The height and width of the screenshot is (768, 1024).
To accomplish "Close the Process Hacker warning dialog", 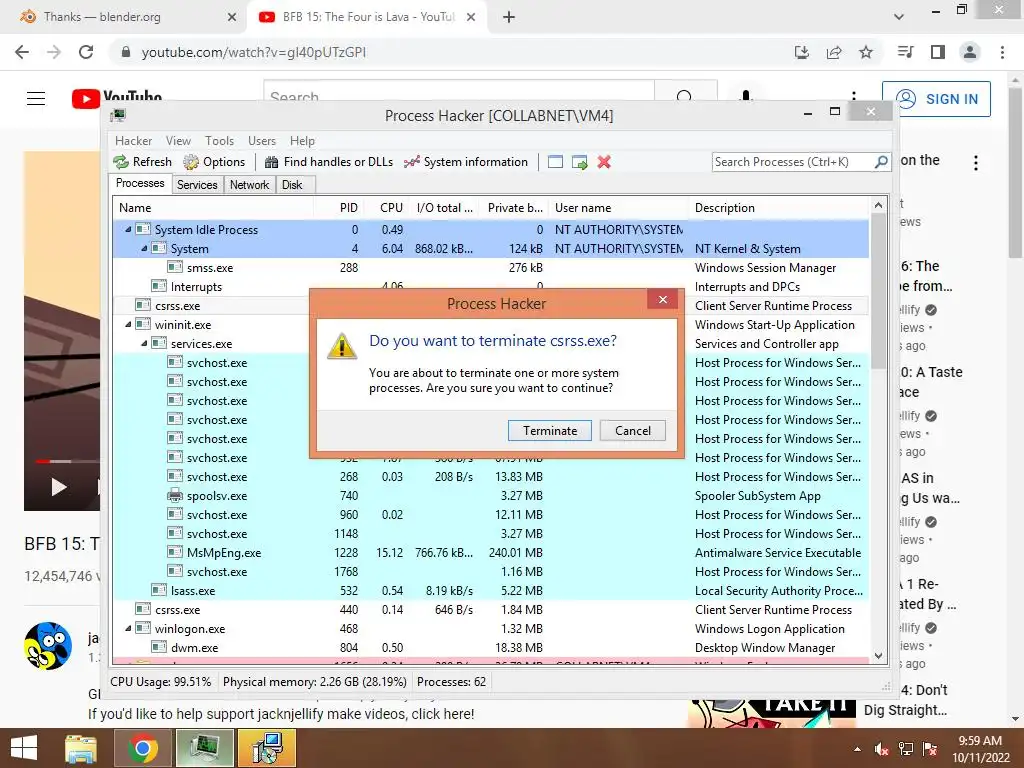I will coord(662,299).
